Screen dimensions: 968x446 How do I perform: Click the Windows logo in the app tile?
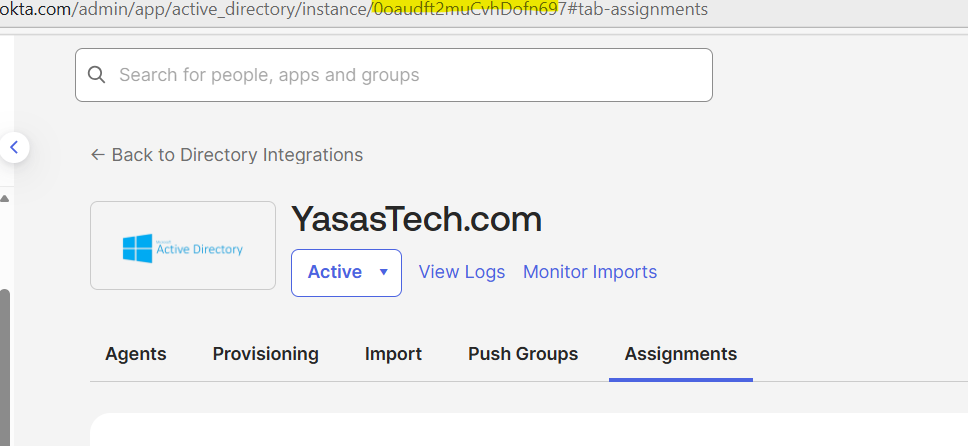pyautogui.click(x=137, y=248)
